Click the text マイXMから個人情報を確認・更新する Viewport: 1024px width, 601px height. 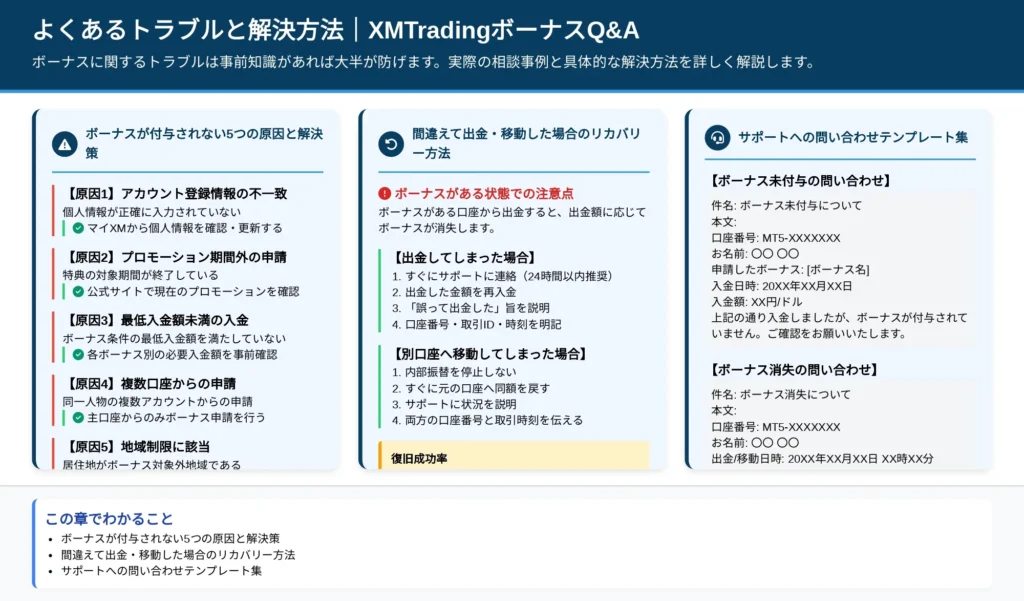[x=185, y=228]
